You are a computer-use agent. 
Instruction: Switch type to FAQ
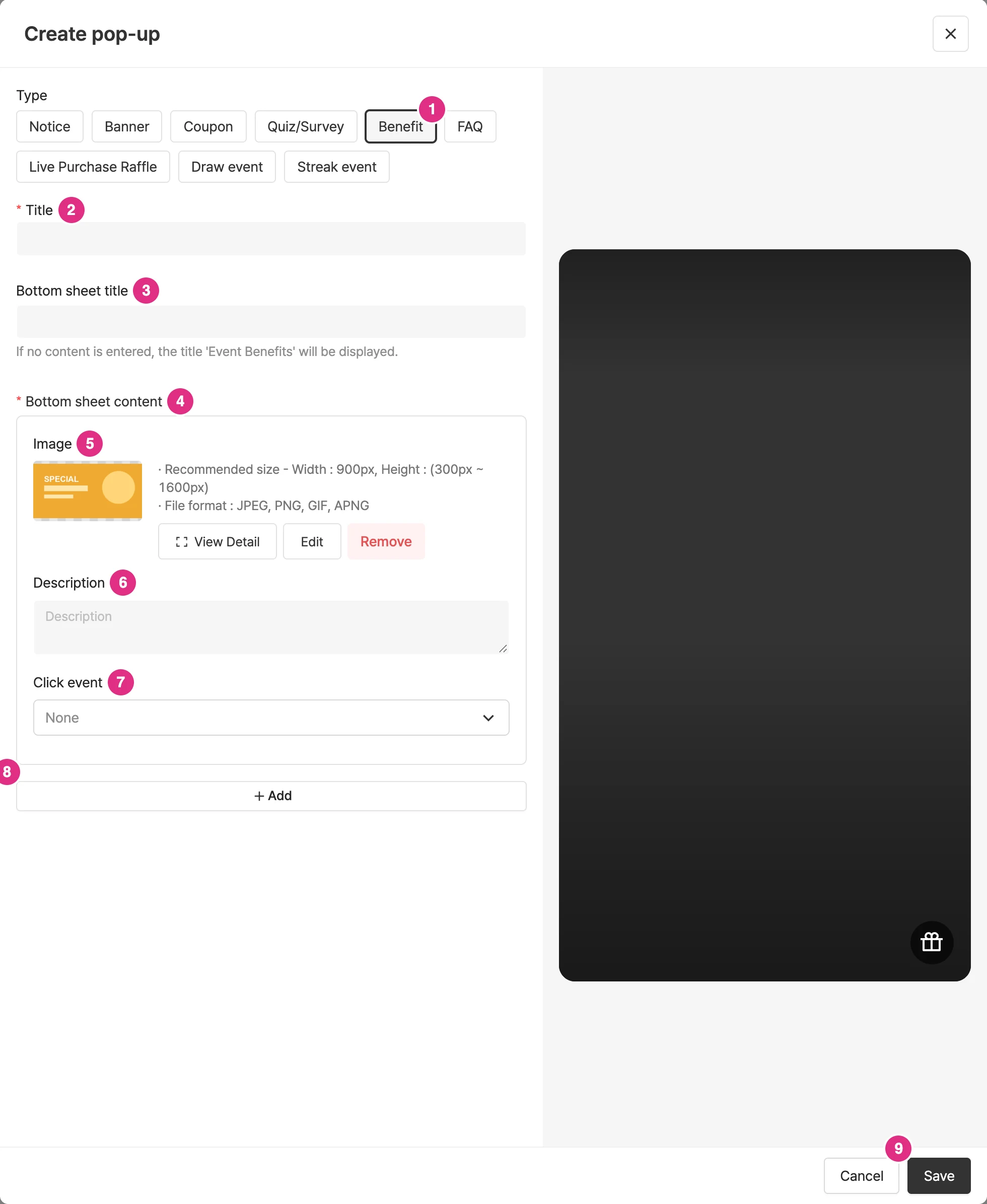[x=470, y=126]
